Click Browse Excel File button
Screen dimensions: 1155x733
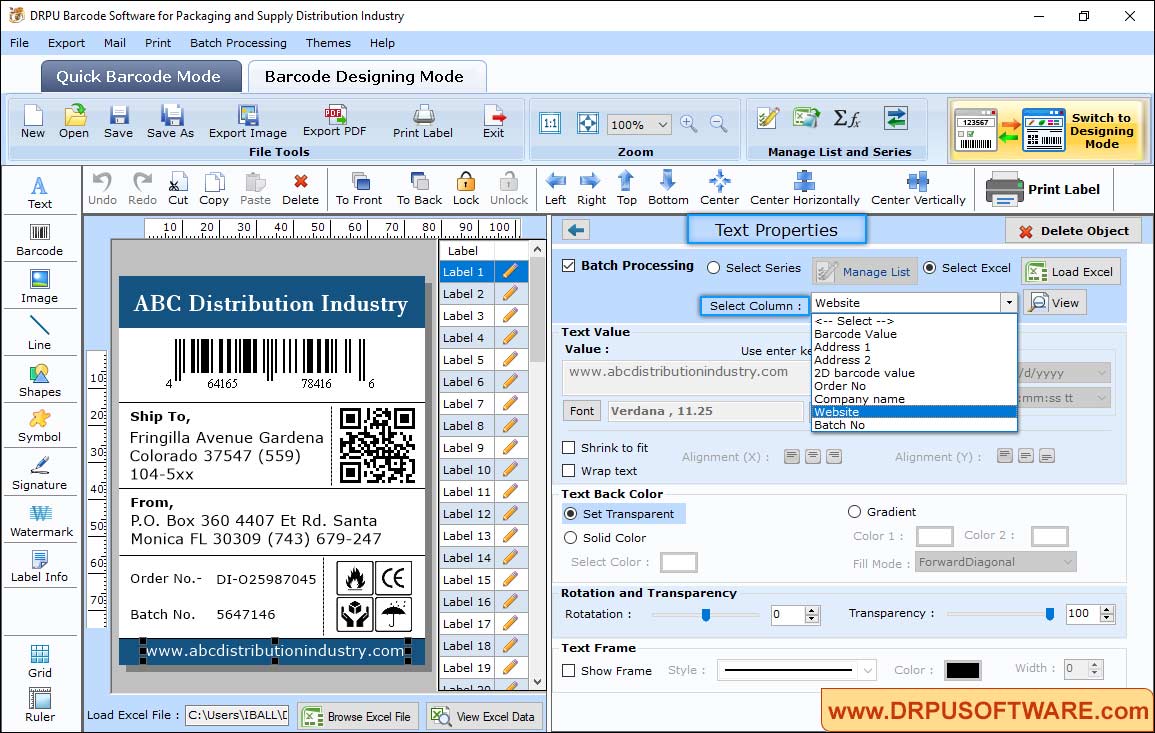pyautogui.click(x=358, y=716)
